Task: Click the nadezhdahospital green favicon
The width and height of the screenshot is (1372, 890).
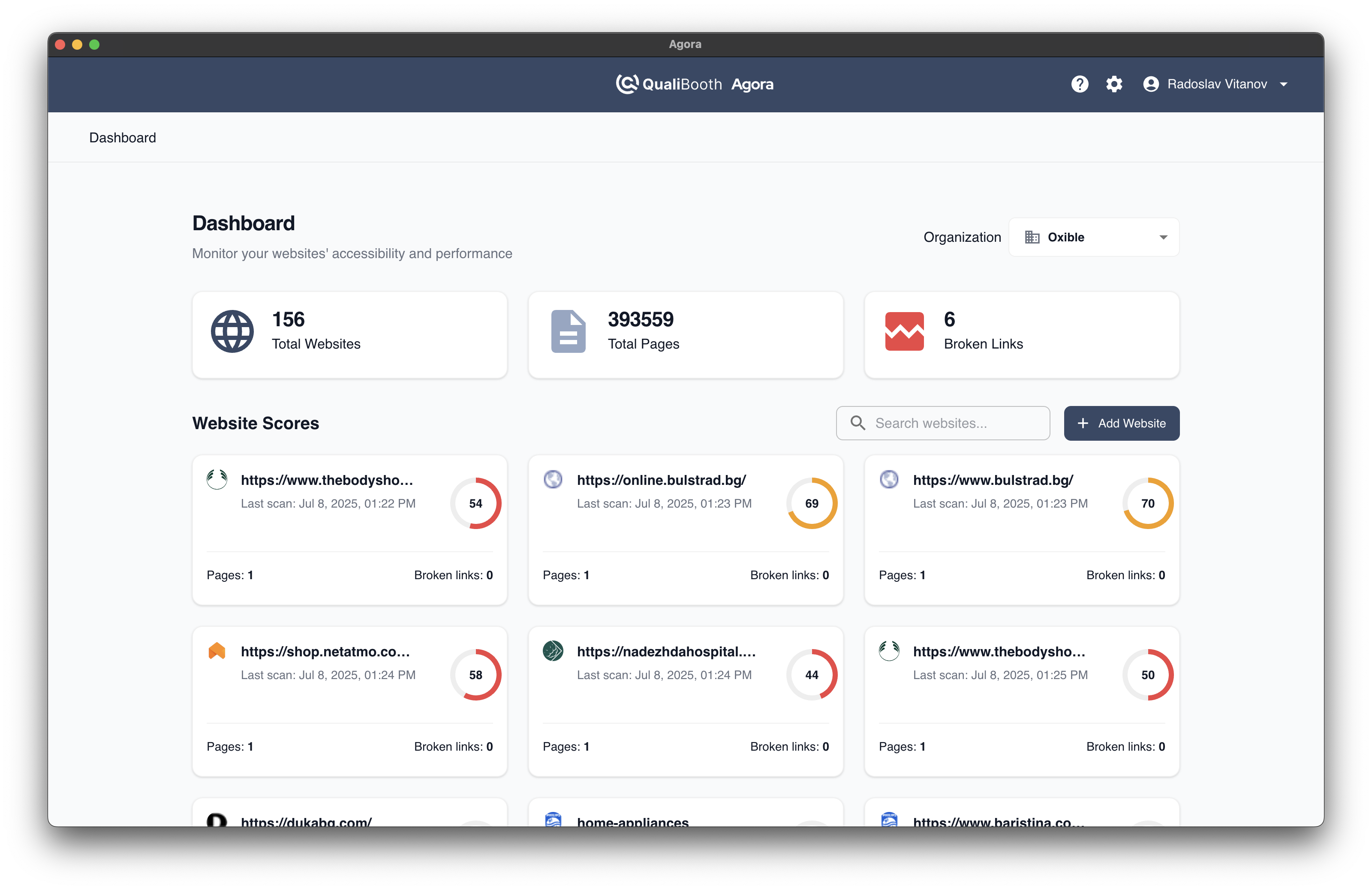Action: pyautogui.click(x=553, y=651)
